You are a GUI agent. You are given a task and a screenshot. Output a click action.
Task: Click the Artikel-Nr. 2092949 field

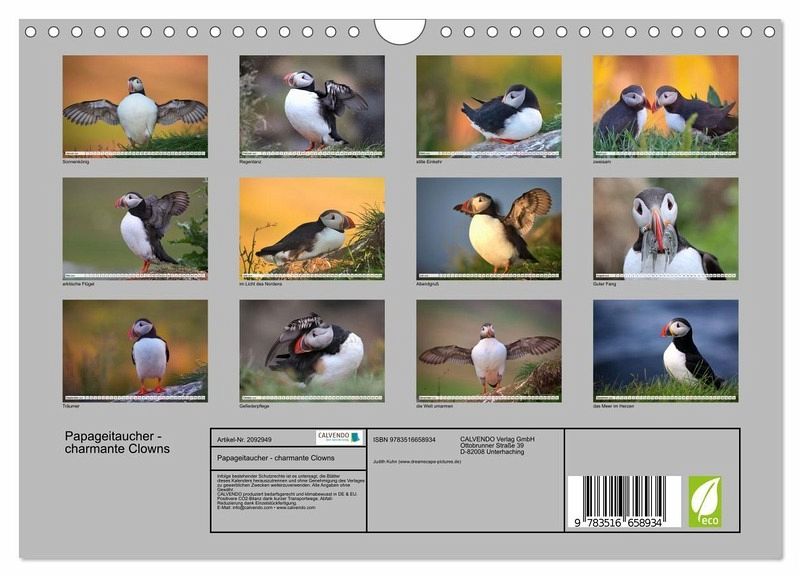[x=245, y=438]
